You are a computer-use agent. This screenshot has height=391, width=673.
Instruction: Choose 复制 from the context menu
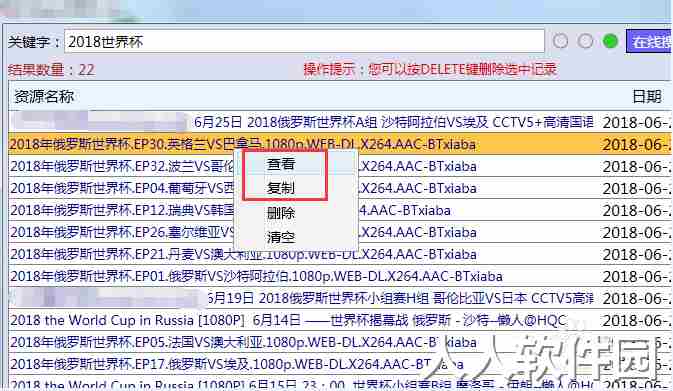pos(281,188)
